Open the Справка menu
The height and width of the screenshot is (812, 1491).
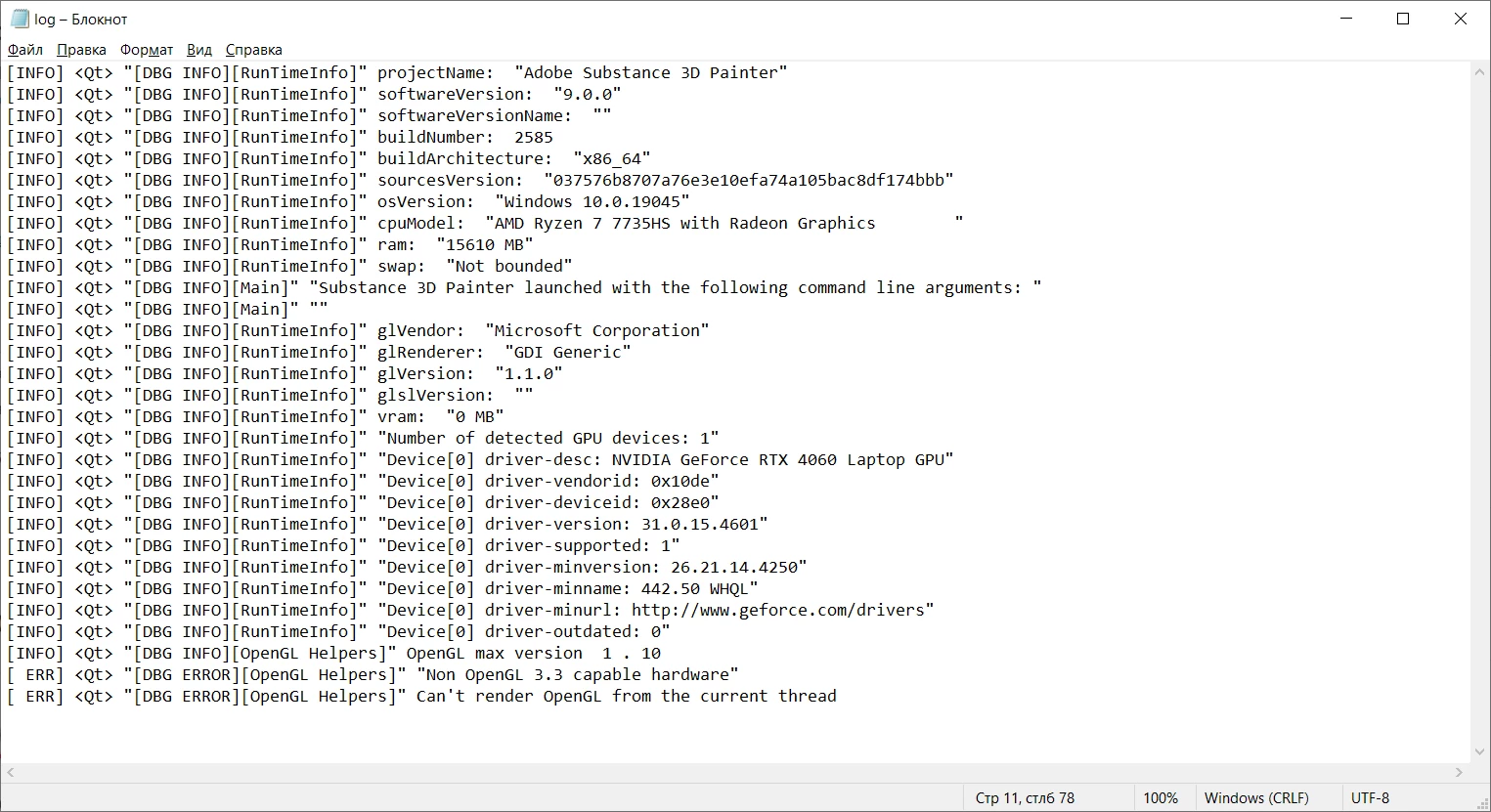pos(253,50)
